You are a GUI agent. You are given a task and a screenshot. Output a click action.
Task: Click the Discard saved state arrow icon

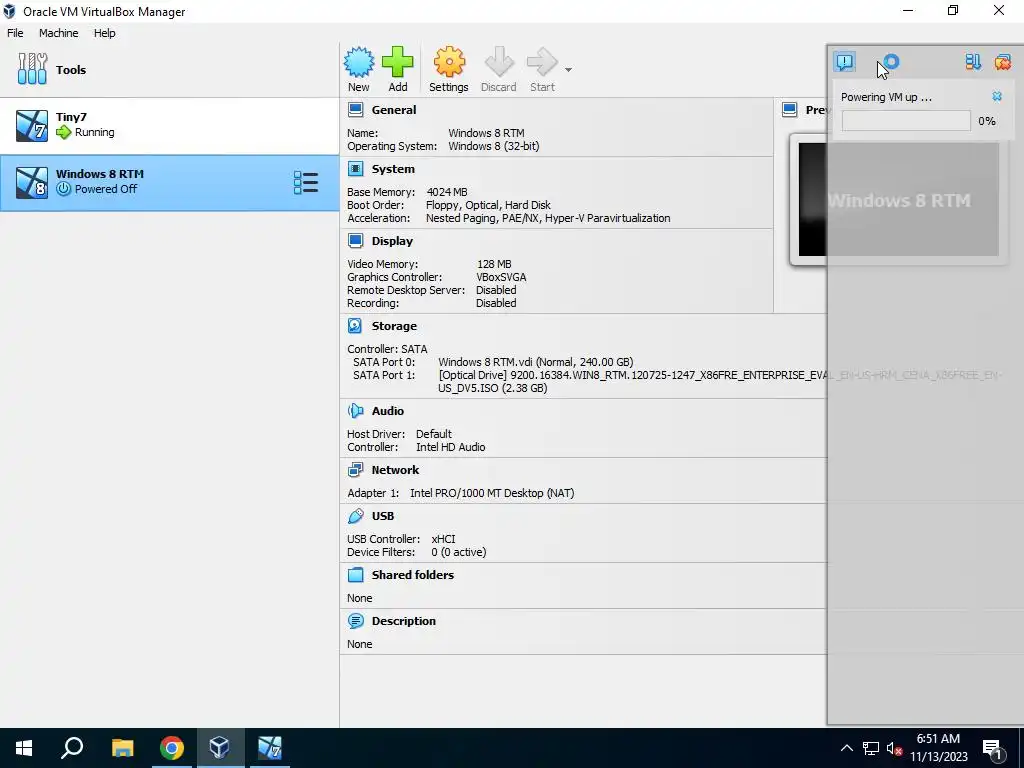coord(499,63)
